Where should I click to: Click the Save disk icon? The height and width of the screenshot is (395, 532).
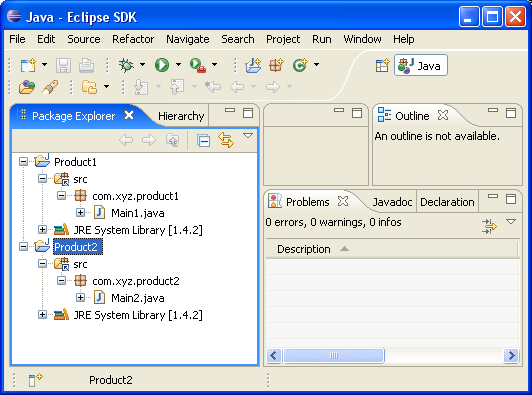[63, 65]
